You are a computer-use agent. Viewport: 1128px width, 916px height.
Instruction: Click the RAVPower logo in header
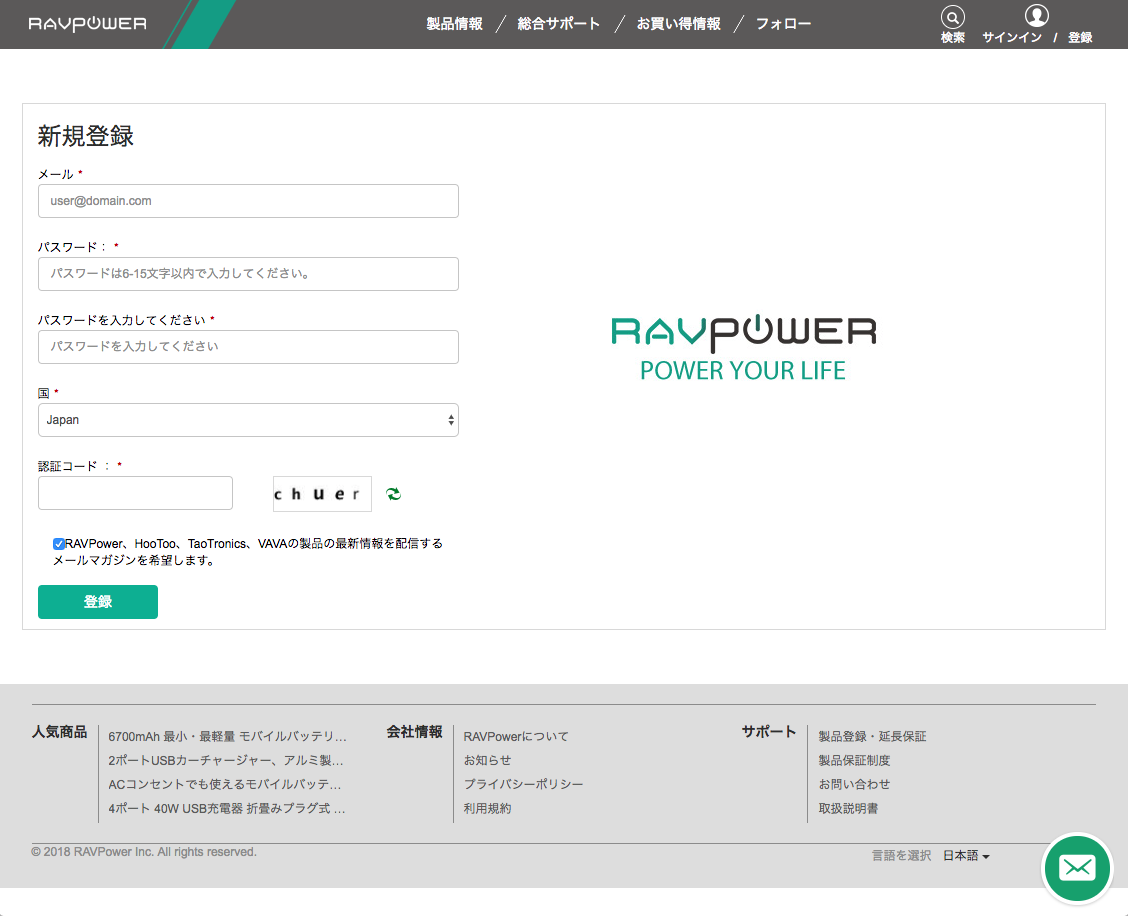(x=87, y=24)
